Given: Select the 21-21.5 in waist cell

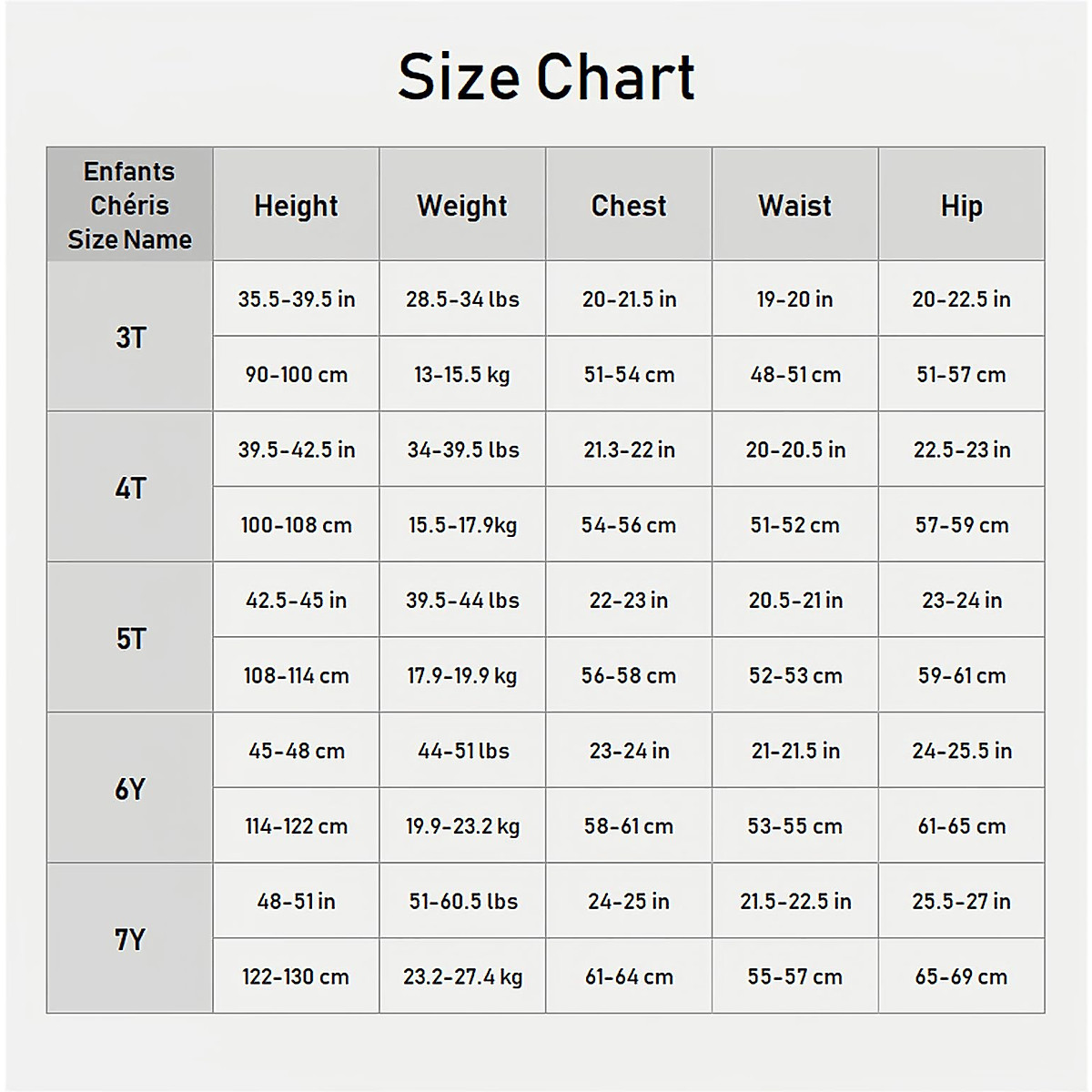Looking at the screenshot, I should [795, 751].
